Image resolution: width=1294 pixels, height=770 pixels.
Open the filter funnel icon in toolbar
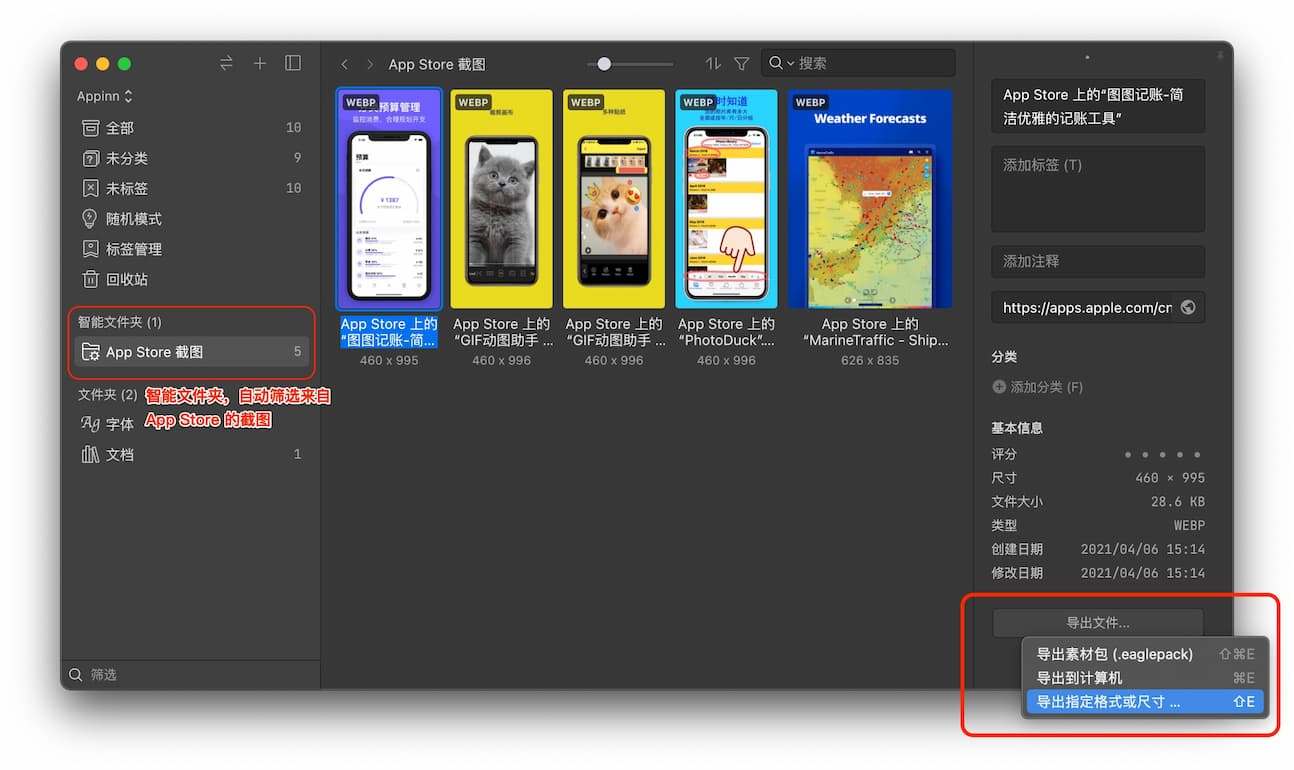coord(741,63)
